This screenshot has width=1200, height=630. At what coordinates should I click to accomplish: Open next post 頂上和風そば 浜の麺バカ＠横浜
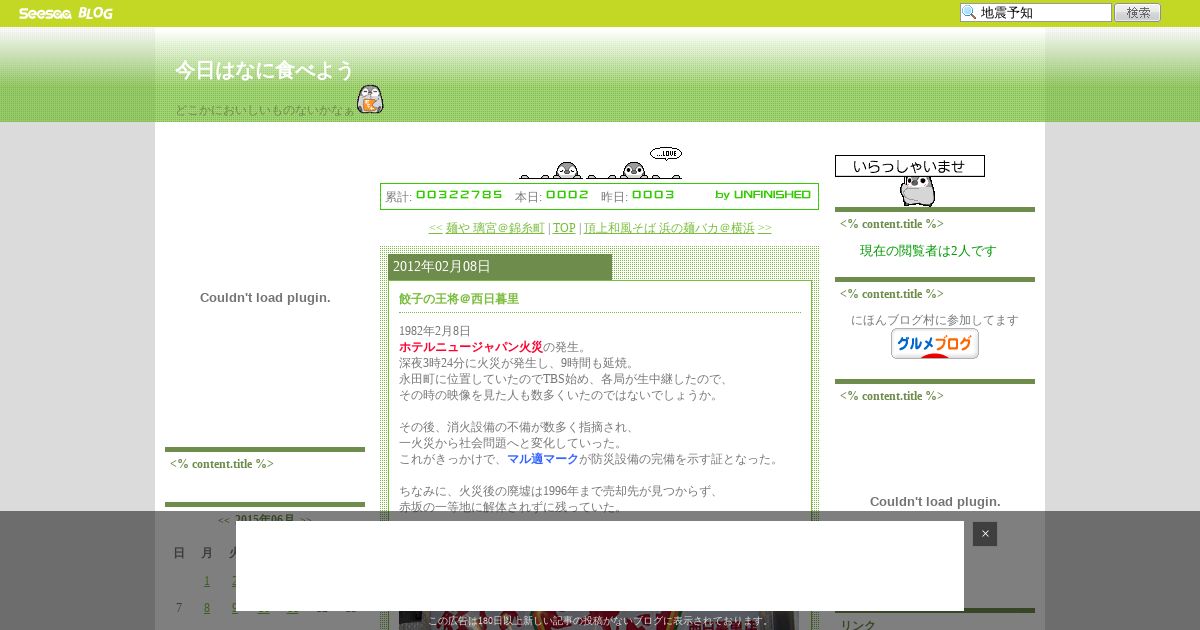click(669, 228)
